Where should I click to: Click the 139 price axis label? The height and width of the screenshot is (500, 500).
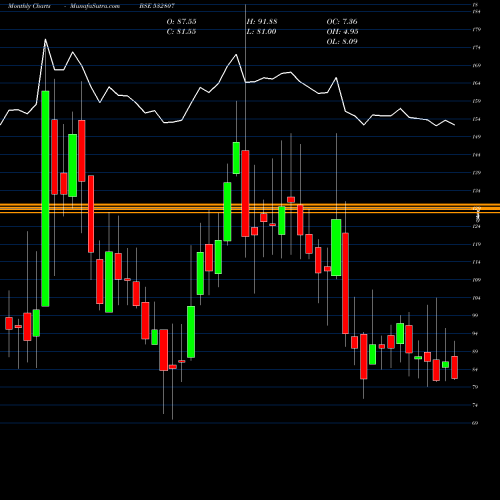pyautogui.click(x=477, y=173)
